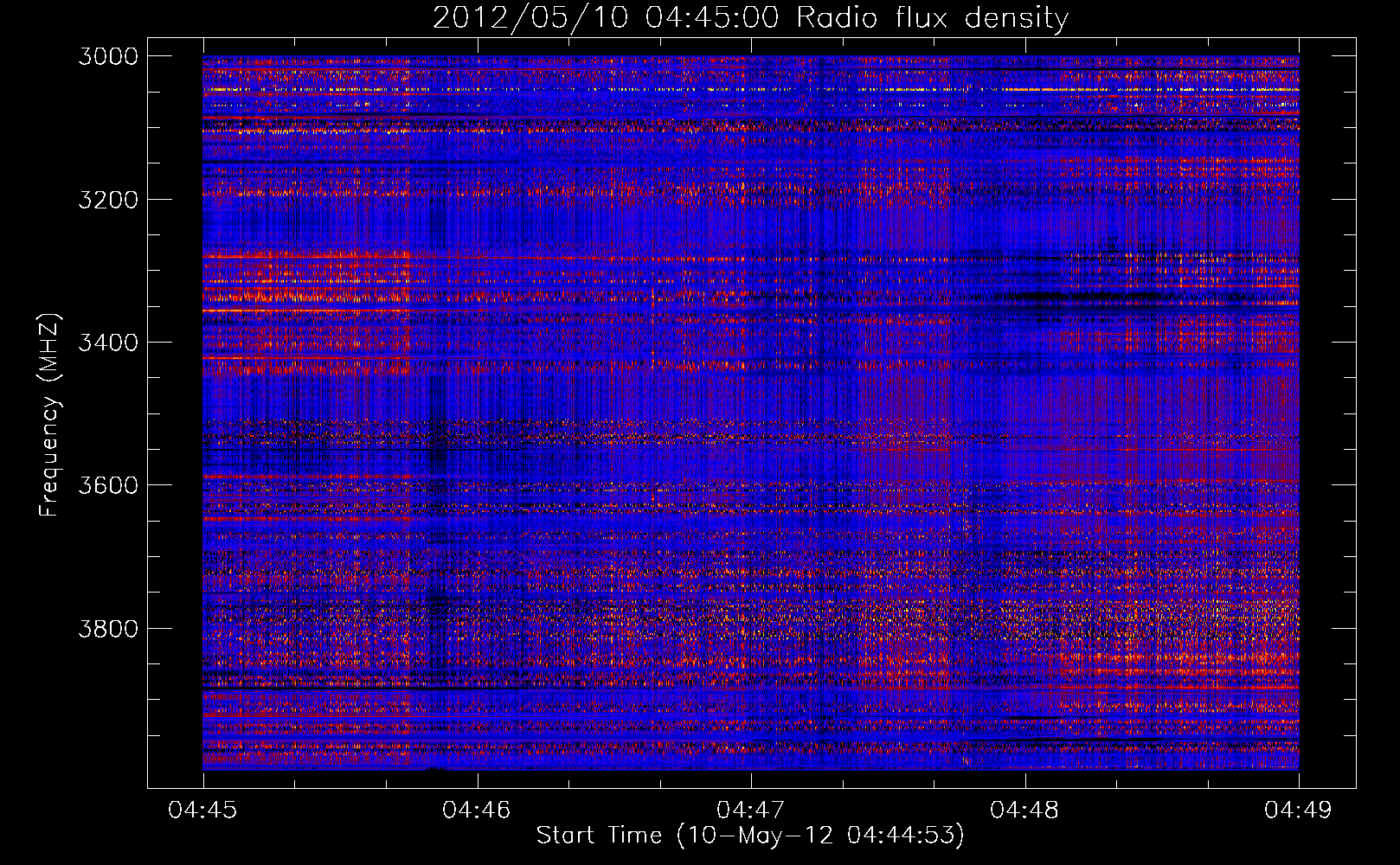Select the 3800 frequency axis label

point(108,628)
